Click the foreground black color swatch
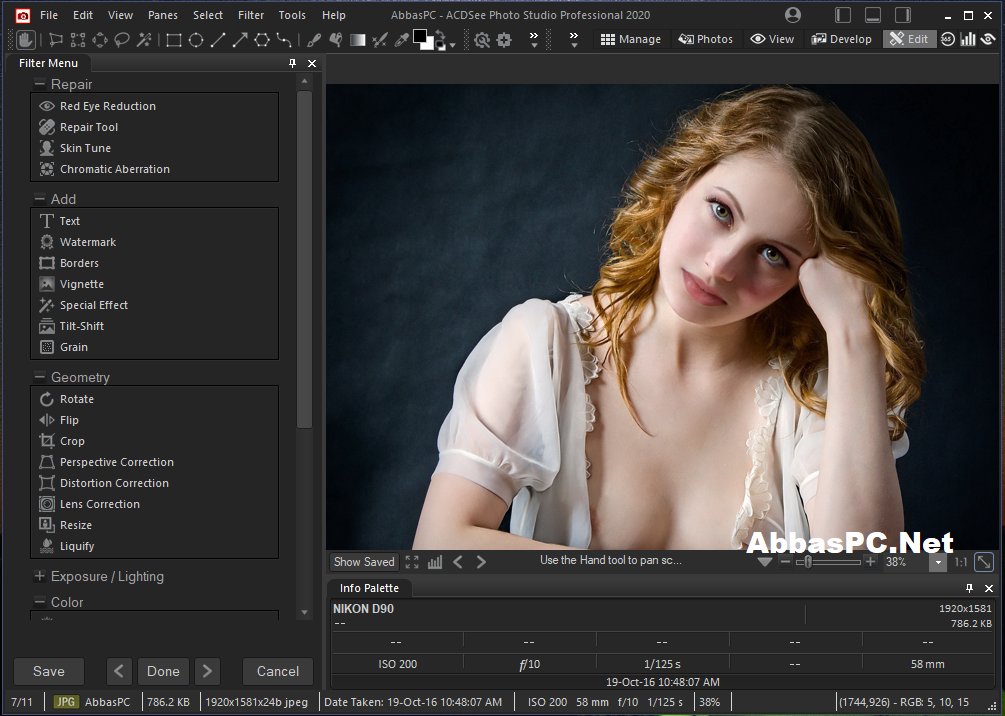The width and height of the screenshot is (1005, 716). coord(420,37)
